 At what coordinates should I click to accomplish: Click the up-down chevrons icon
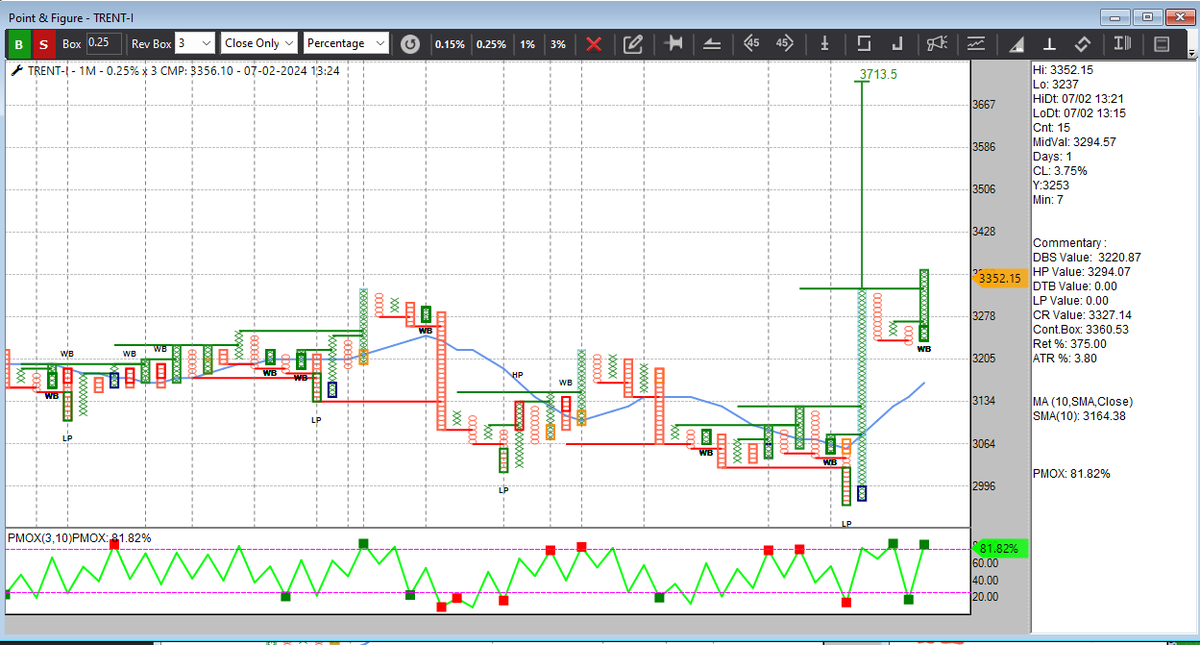click(x=1082, y=44)
